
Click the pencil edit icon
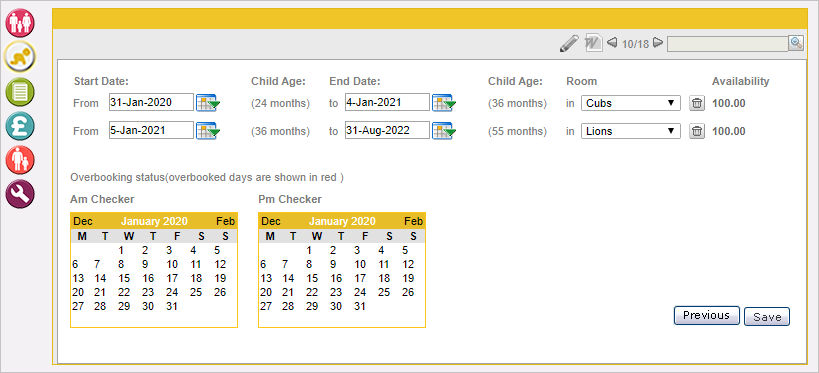569,43
